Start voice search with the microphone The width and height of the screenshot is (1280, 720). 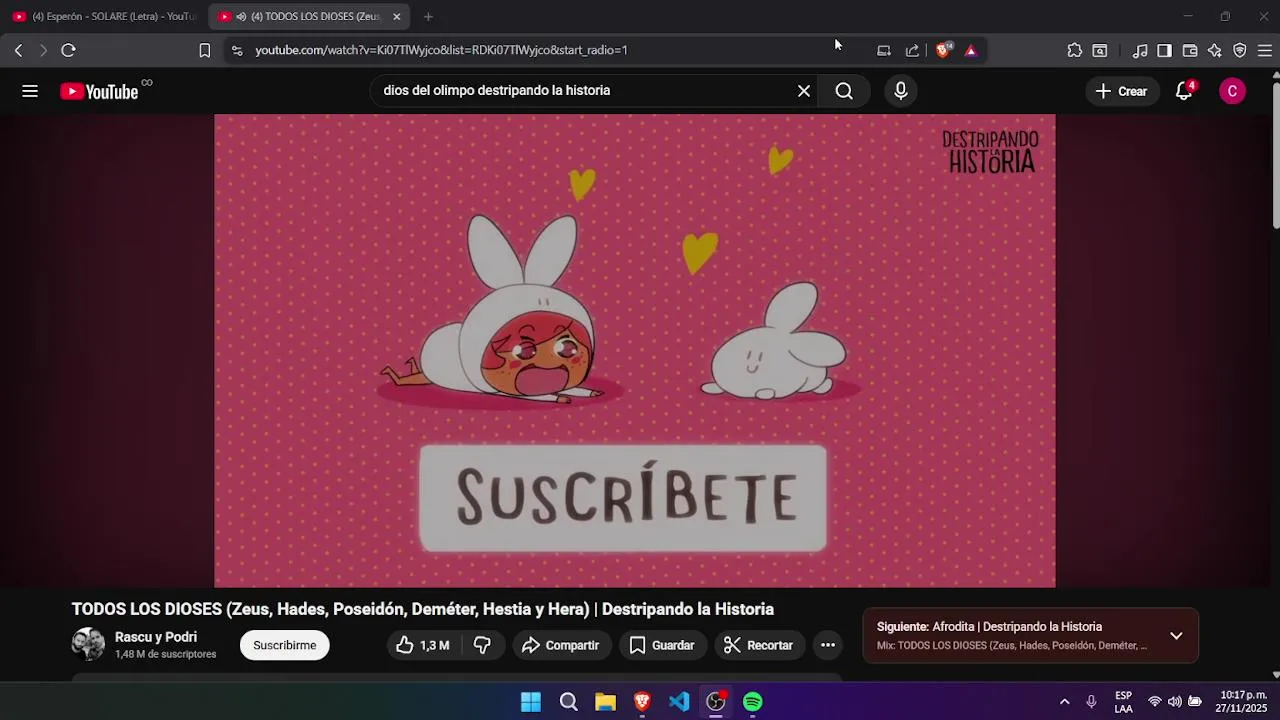coord(901,91)
